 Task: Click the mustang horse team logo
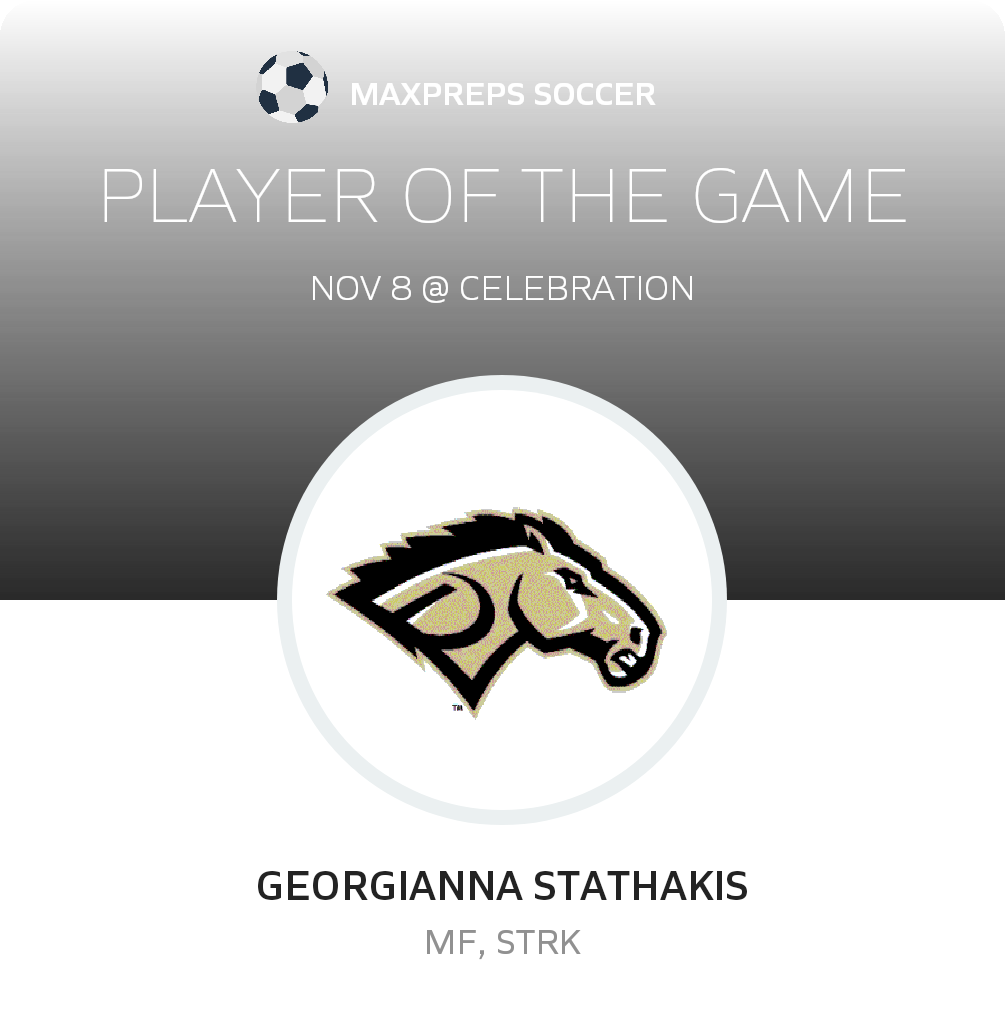coord(497,609)
